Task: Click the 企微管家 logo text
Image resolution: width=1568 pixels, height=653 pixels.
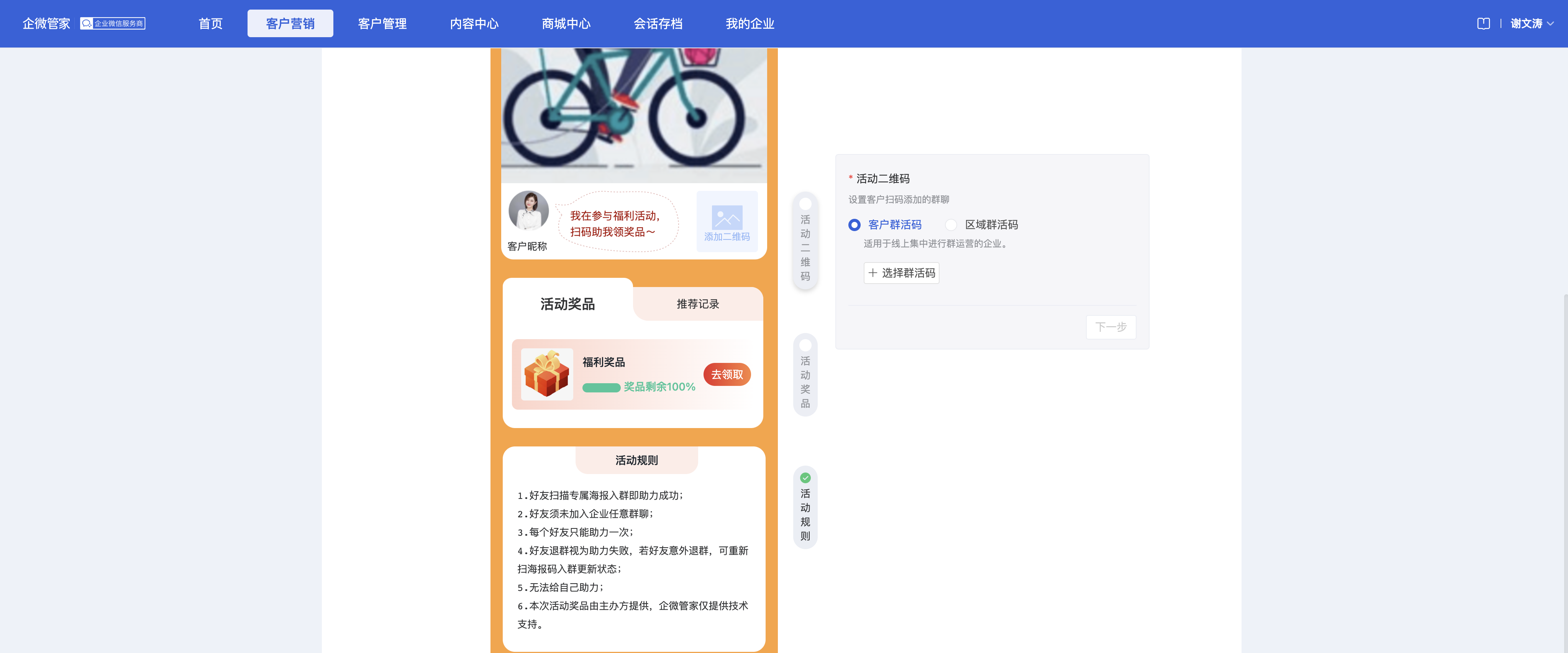Action: tap(46, 24)
